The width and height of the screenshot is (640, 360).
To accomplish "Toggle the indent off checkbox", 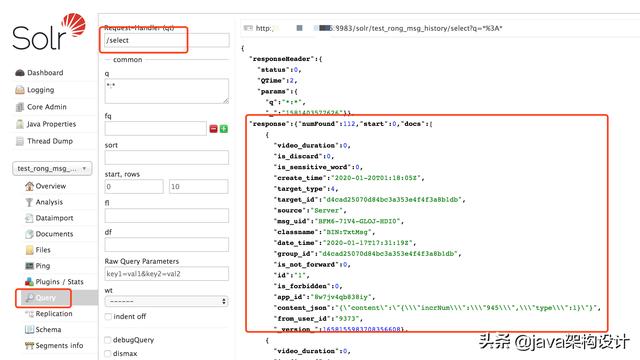I will pyautogui.click(x=108, y=317).
